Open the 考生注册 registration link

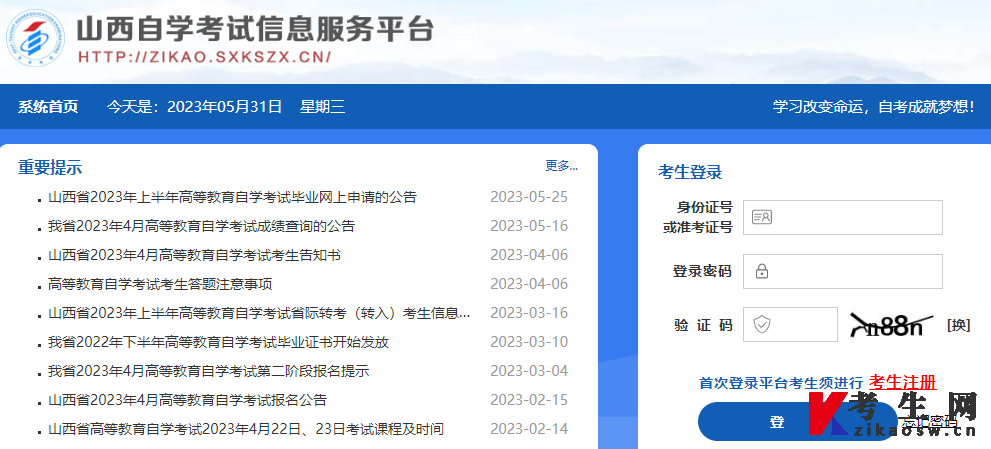(x=903, y=382)
